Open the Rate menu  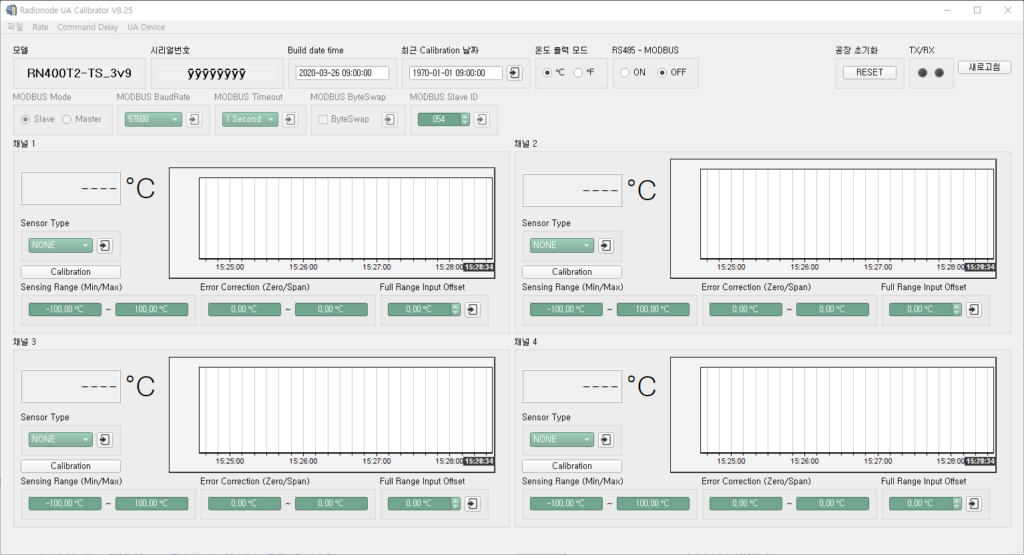tap(40, 27)
